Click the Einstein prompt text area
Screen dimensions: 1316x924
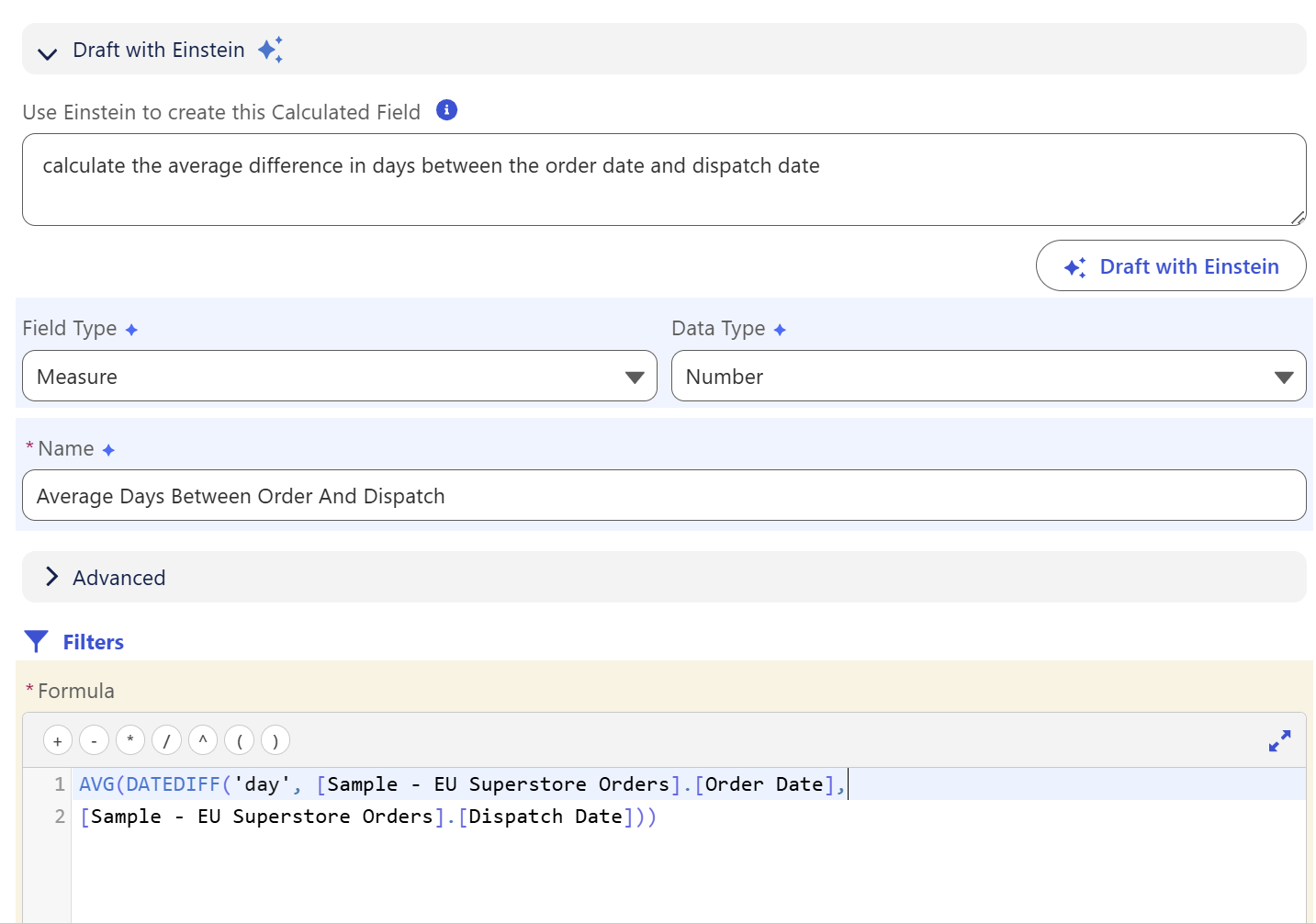pos(664,179)
